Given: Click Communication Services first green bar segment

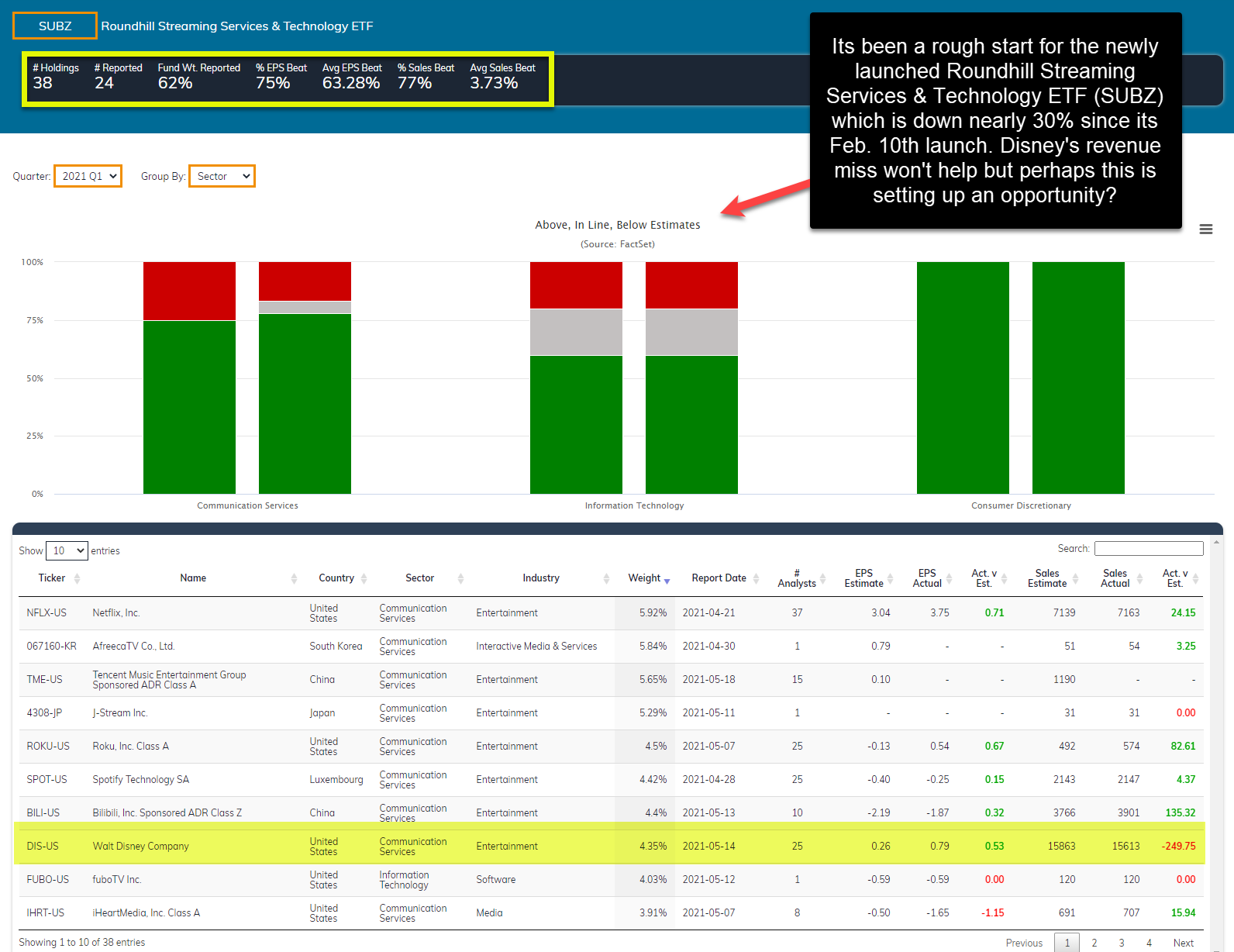Looking at the screenshot, I should click(189, 407).
